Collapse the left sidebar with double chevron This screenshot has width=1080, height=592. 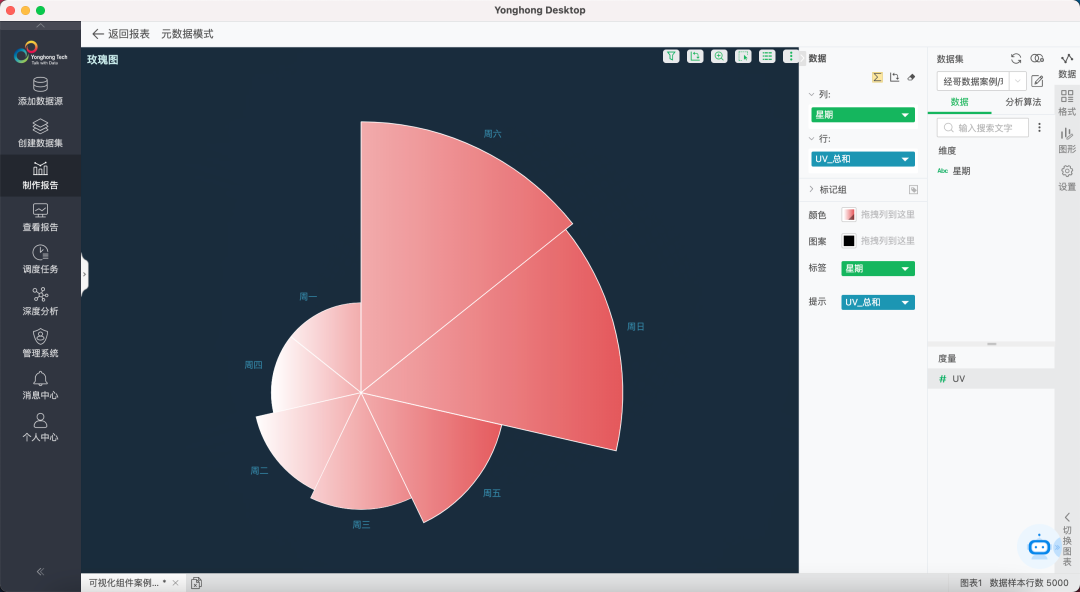point(40,571)
